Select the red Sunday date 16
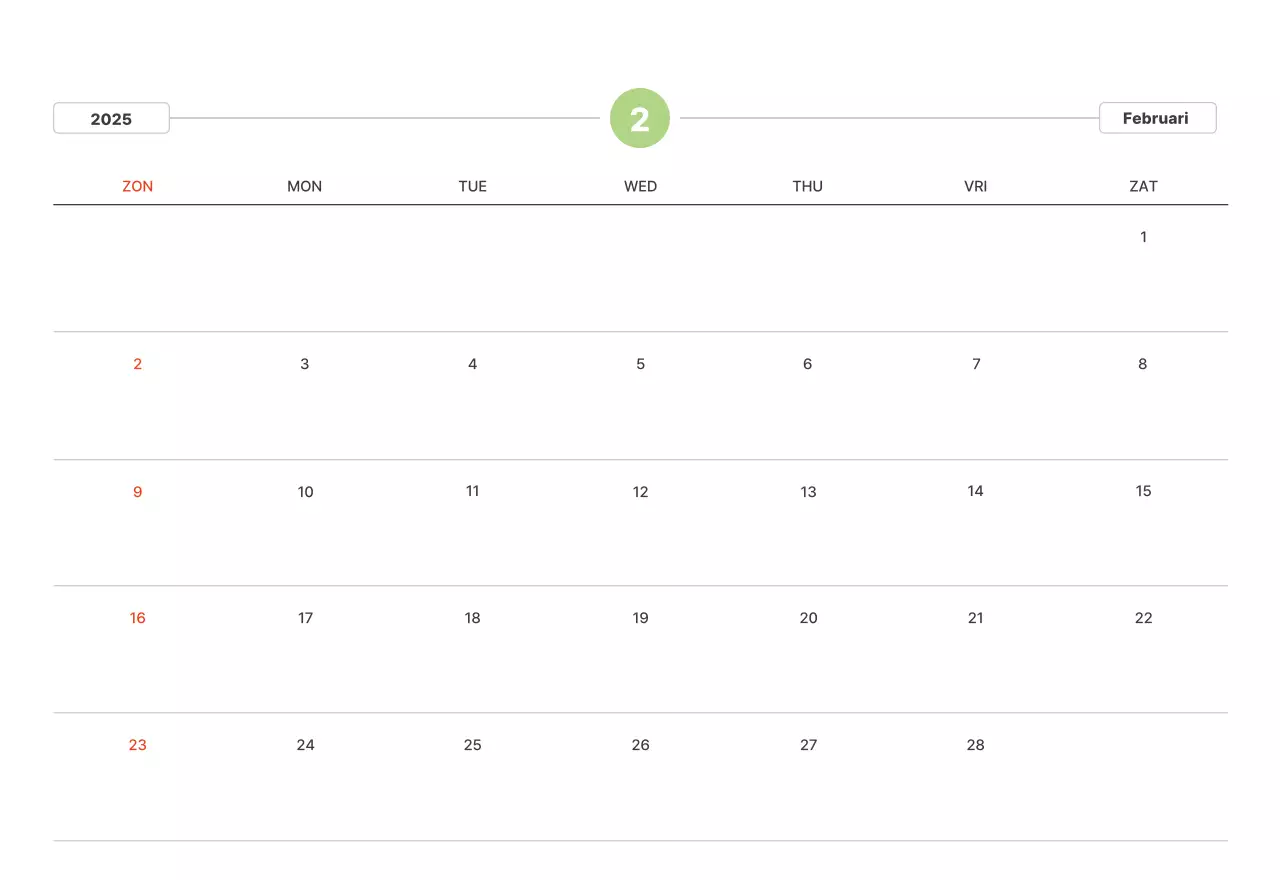The height and width of the screenshot is (880, 1280). click(x=138, y=618)
